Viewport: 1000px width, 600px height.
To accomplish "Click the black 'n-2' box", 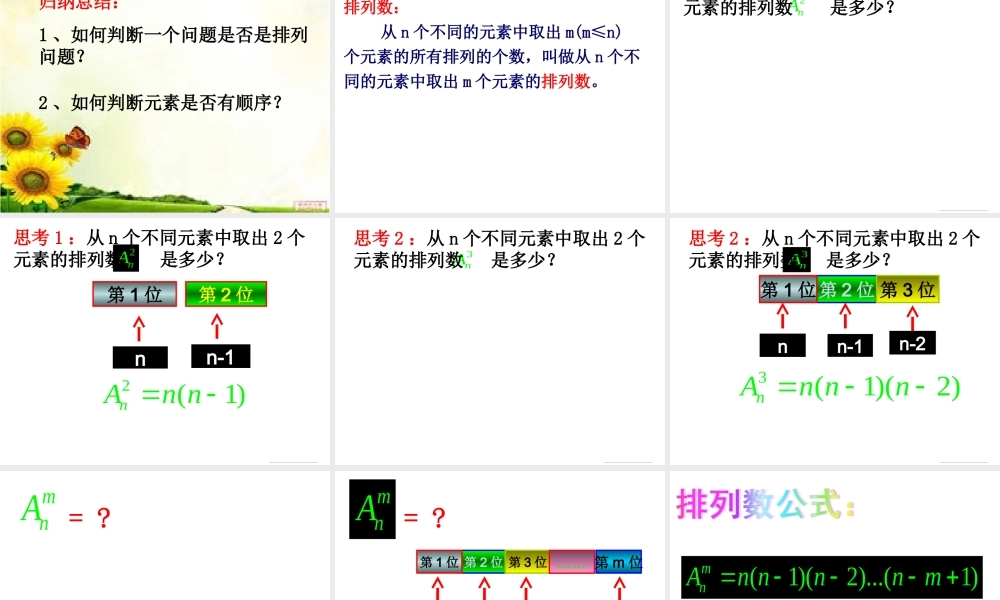I will (913, 343).
